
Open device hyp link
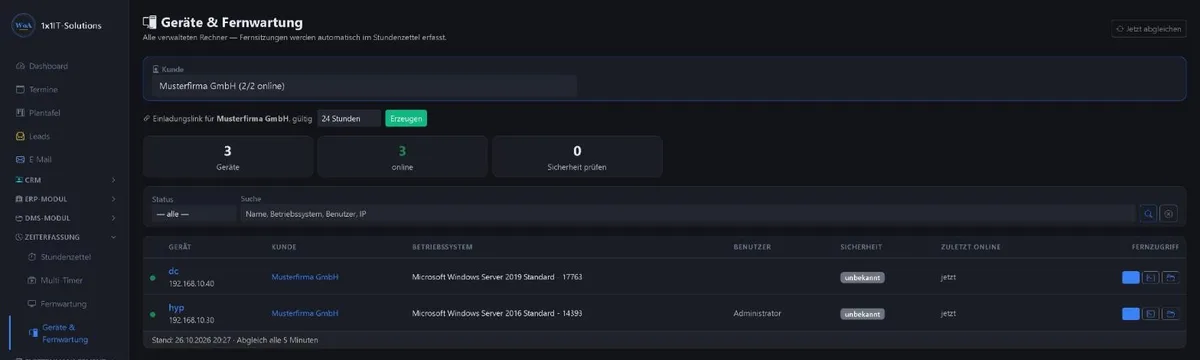coord(176,308)
